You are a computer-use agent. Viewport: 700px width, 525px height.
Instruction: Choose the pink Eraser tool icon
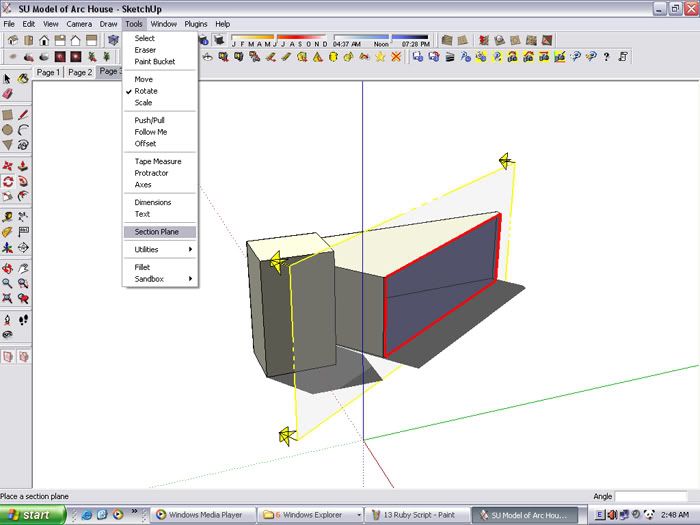(x=7, y=94)
